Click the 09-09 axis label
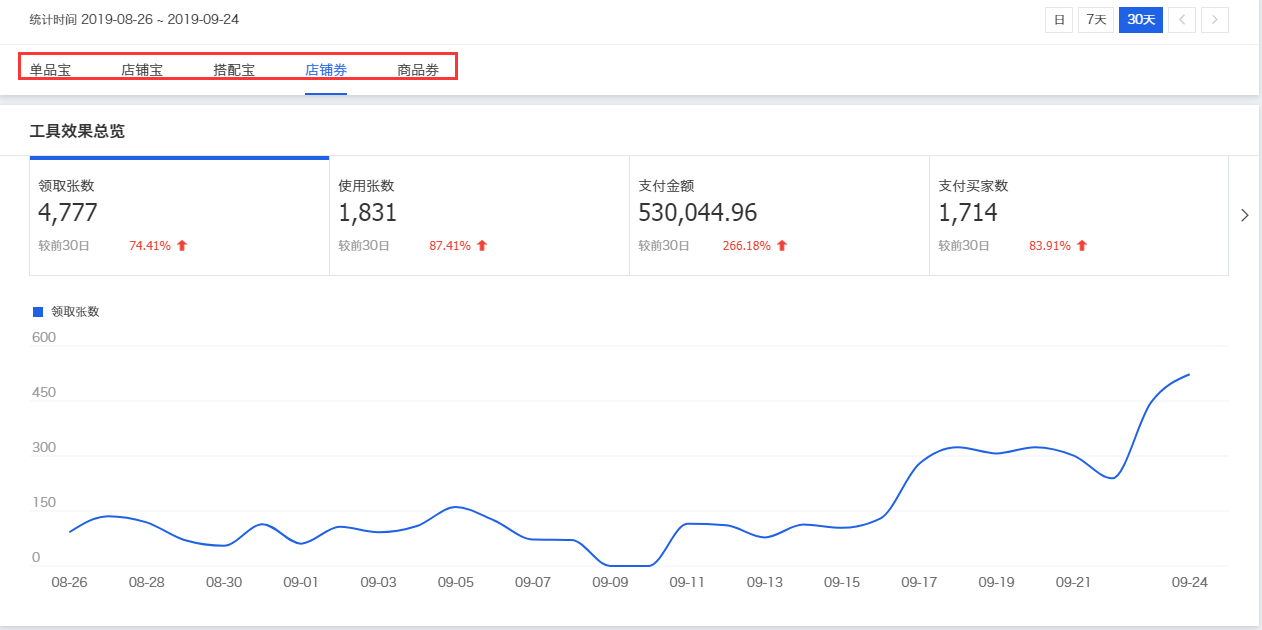This screenshot has height=630, width=1262. pos(610,583)
